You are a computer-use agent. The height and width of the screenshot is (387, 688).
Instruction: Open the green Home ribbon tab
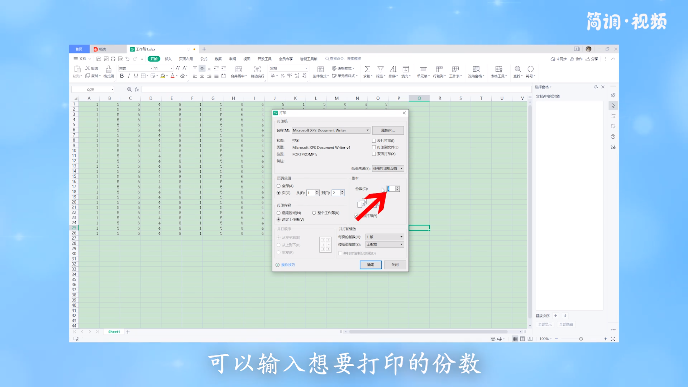pyautogui.click(x=154, y=59)
